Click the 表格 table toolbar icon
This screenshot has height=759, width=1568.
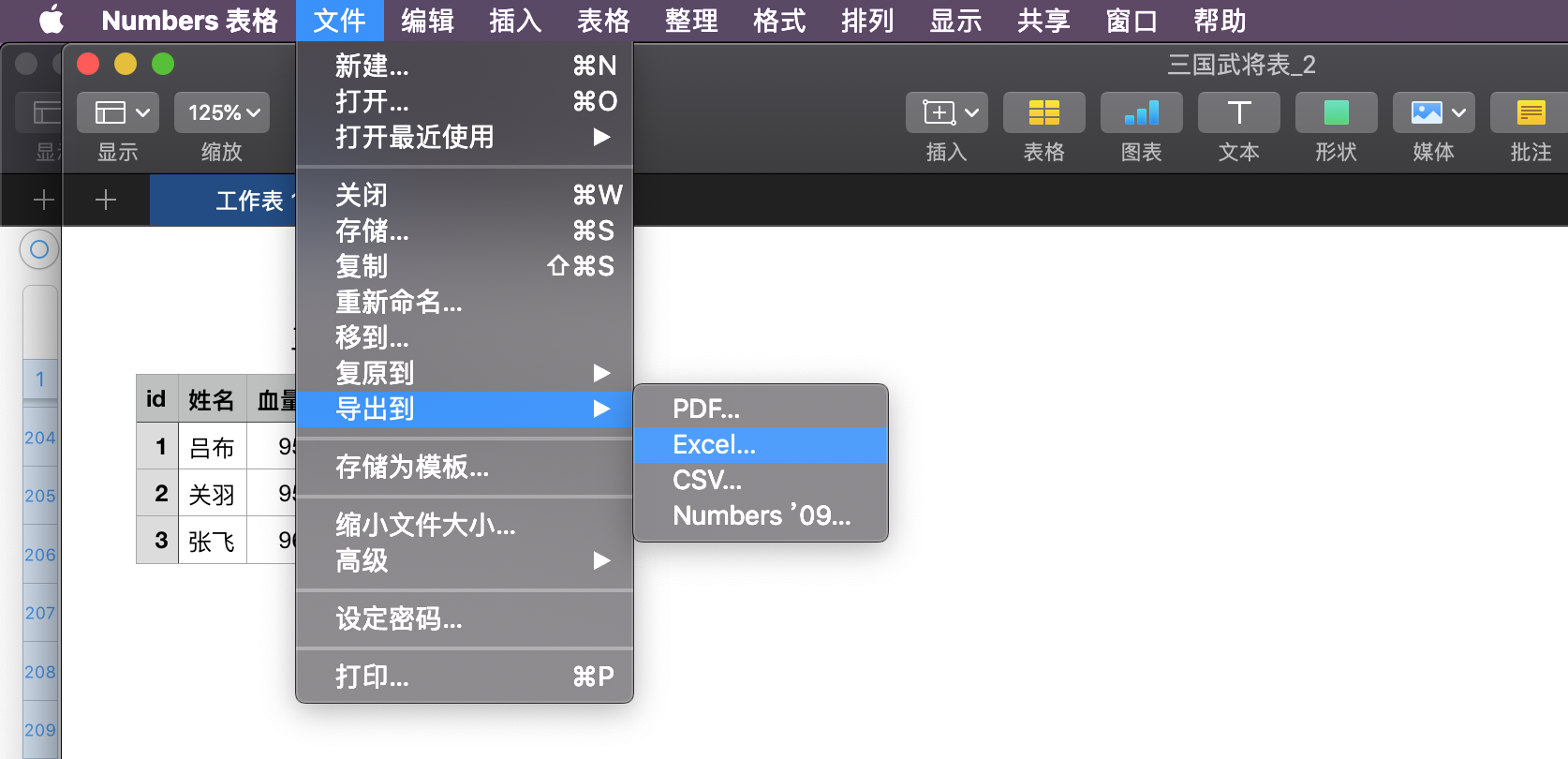1044,112
